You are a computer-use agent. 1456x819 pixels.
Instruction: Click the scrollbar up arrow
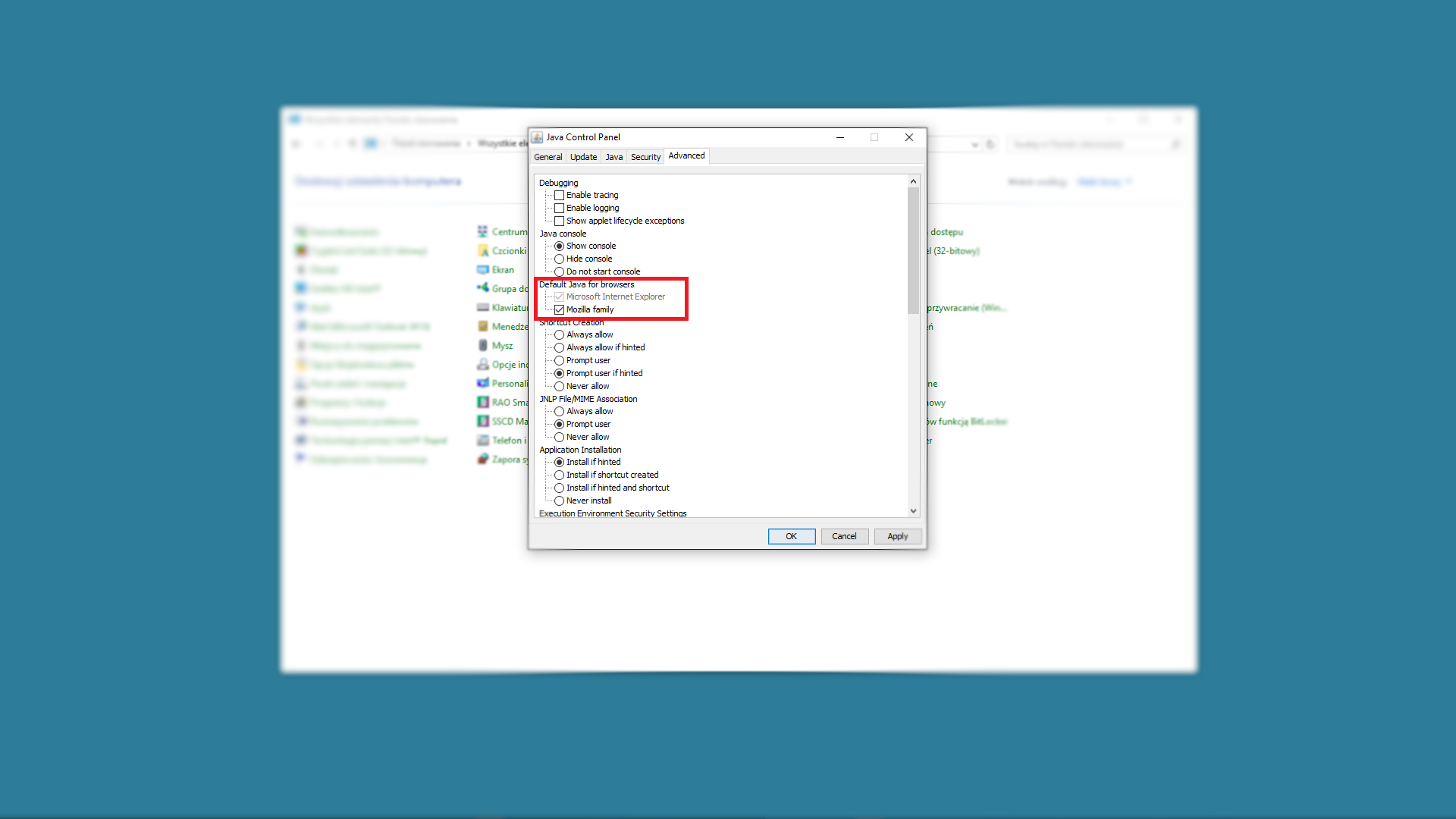pos(913,182)
